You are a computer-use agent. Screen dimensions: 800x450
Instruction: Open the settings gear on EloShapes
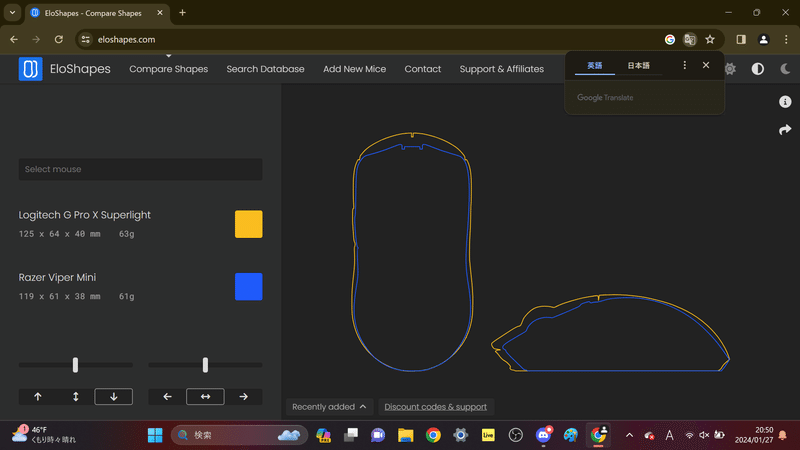click(730, 69)
